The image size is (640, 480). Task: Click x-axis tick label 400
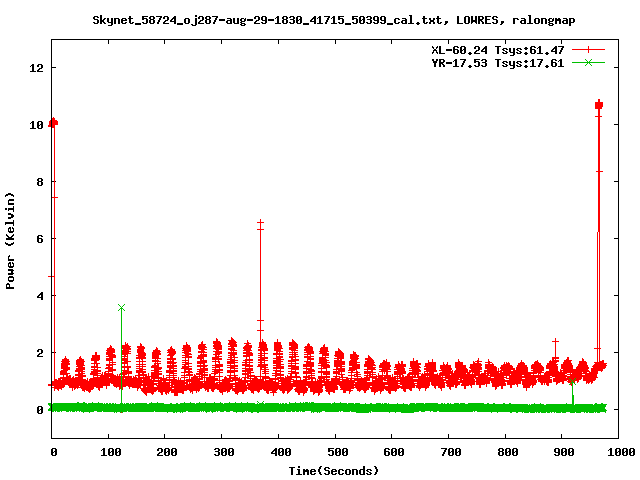click(281, 452)
